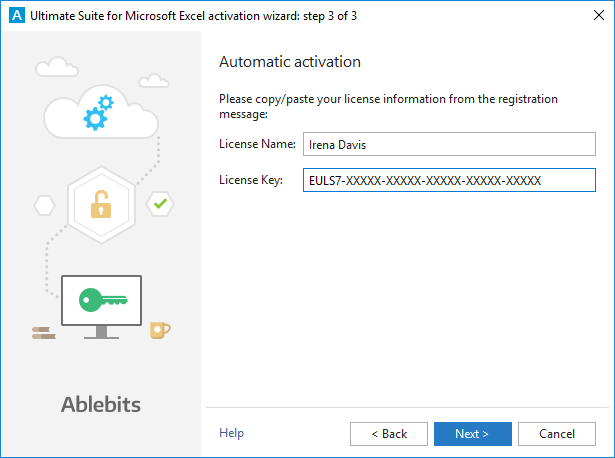Click the Automatic activation heading

pos(290,62)
